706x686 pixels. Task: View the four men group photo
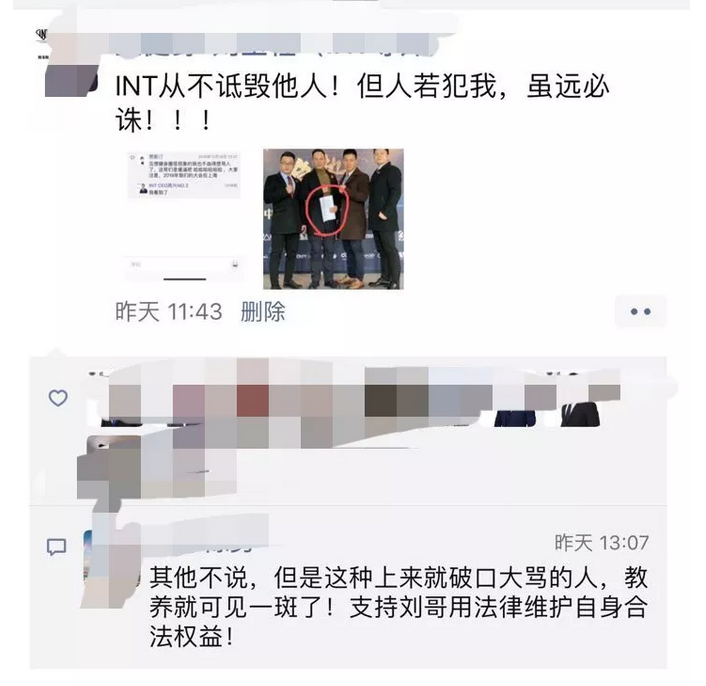pos(333,219)
